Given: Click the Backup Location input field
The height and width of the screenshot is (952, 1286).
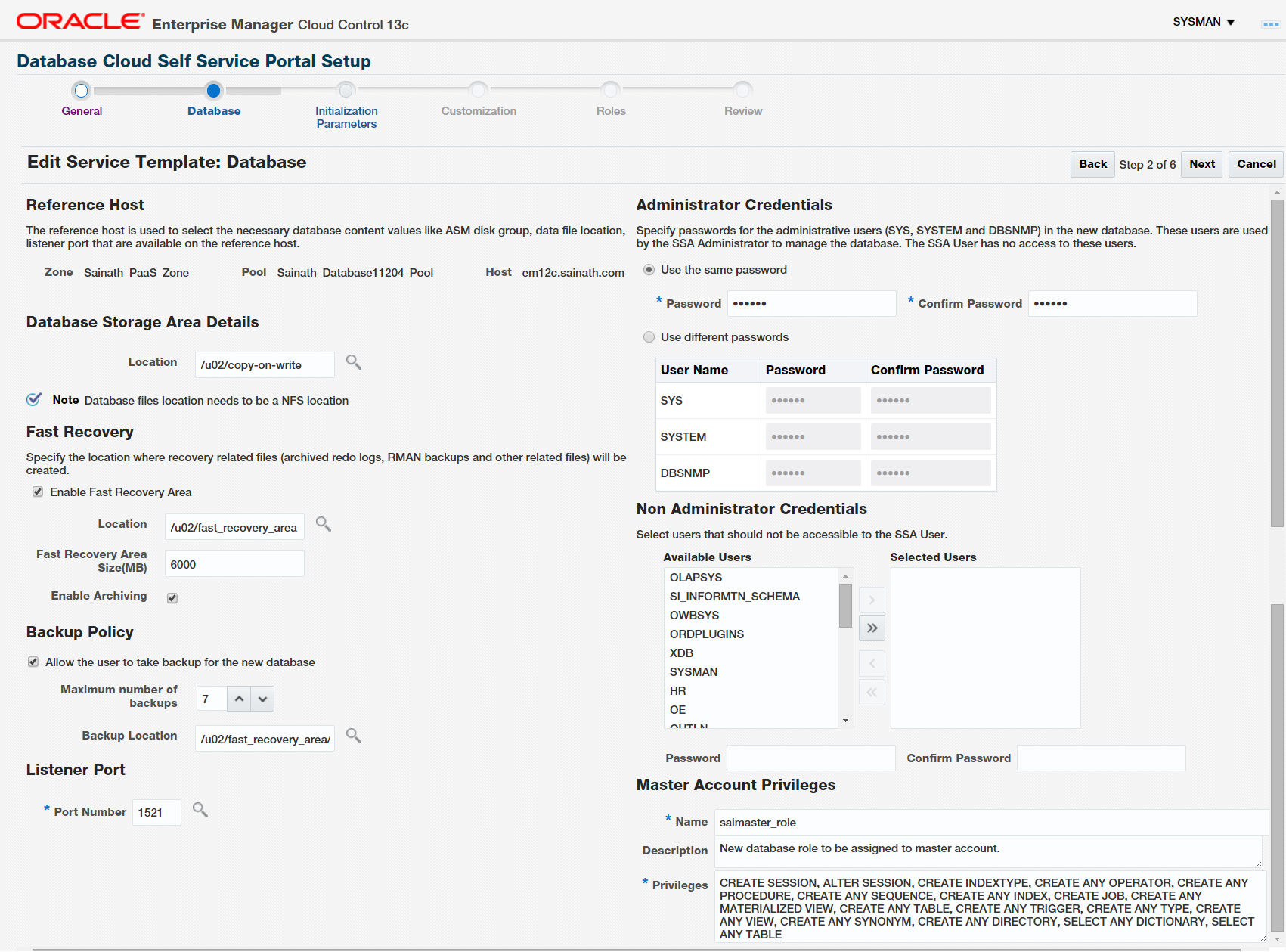Looking at the screenshot, I should click(x=265, y=739).
